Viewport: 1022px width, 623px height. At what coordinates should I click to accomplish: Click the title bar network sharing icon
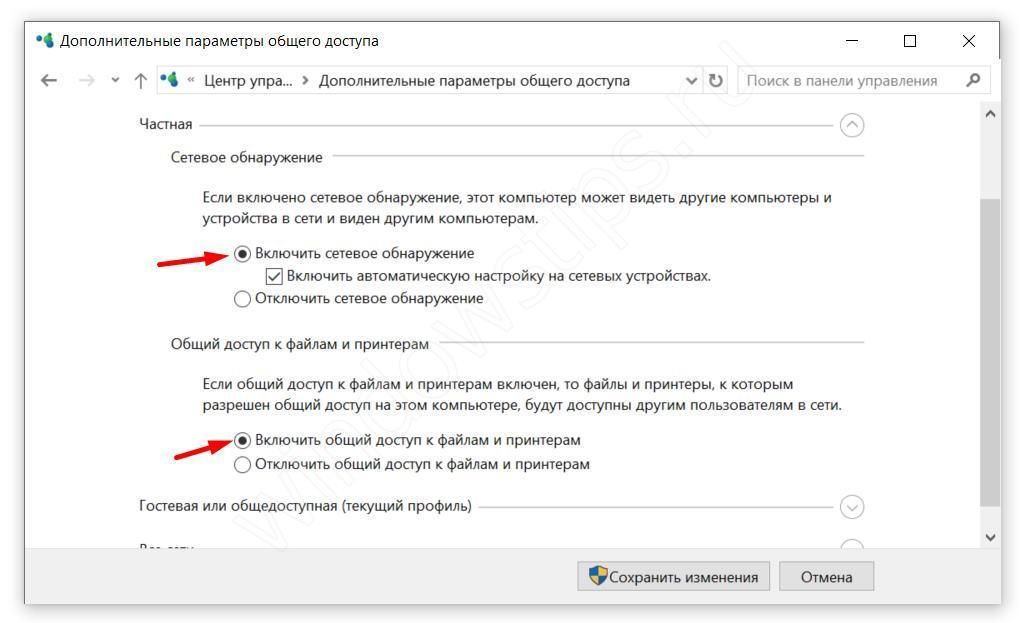tap(44, 41)
